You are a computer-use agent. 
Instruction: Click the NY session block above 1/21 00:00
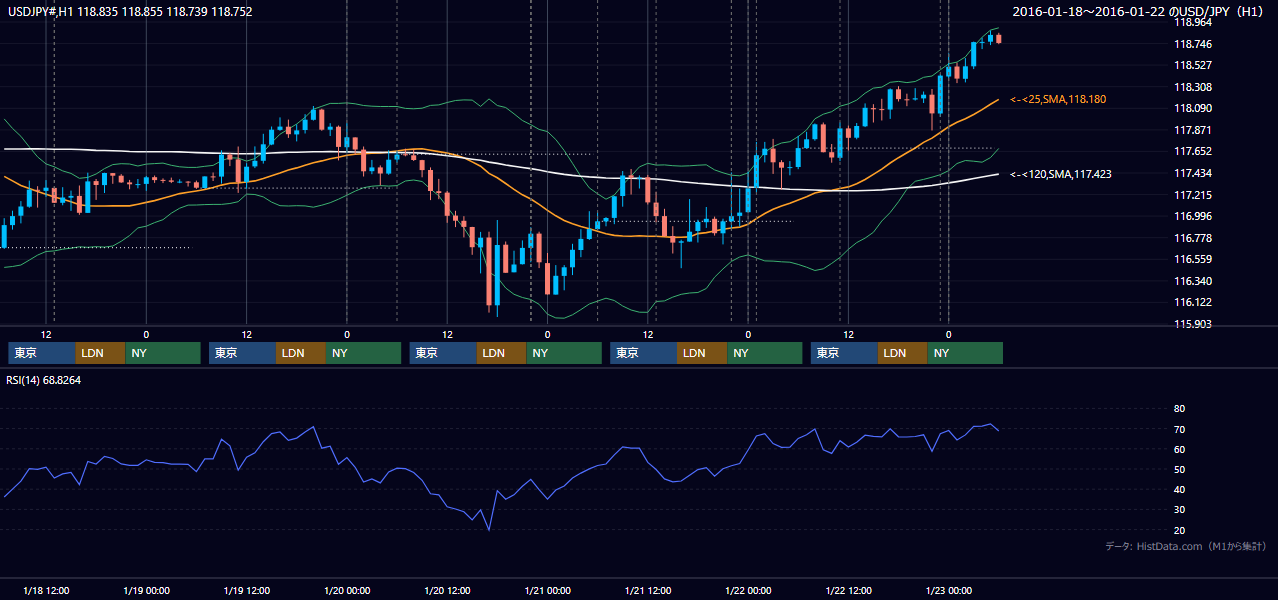564,353
